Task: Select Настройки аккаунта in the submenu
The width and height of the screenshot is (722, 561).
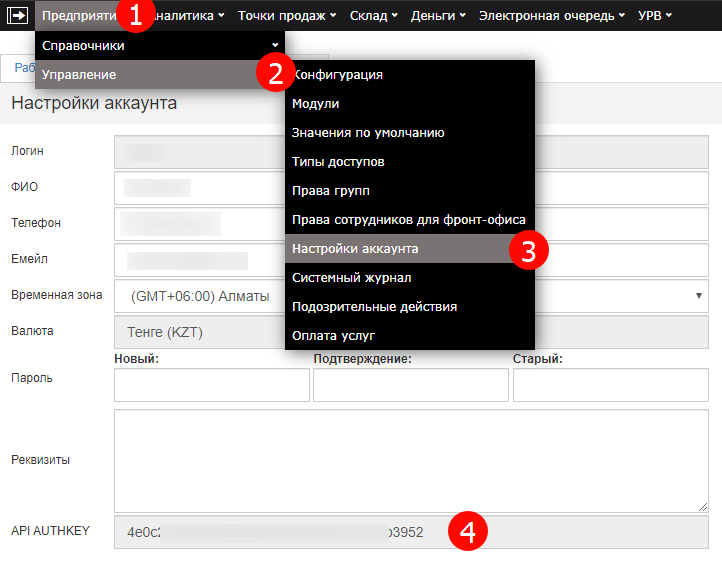Action: click(355, 249)
